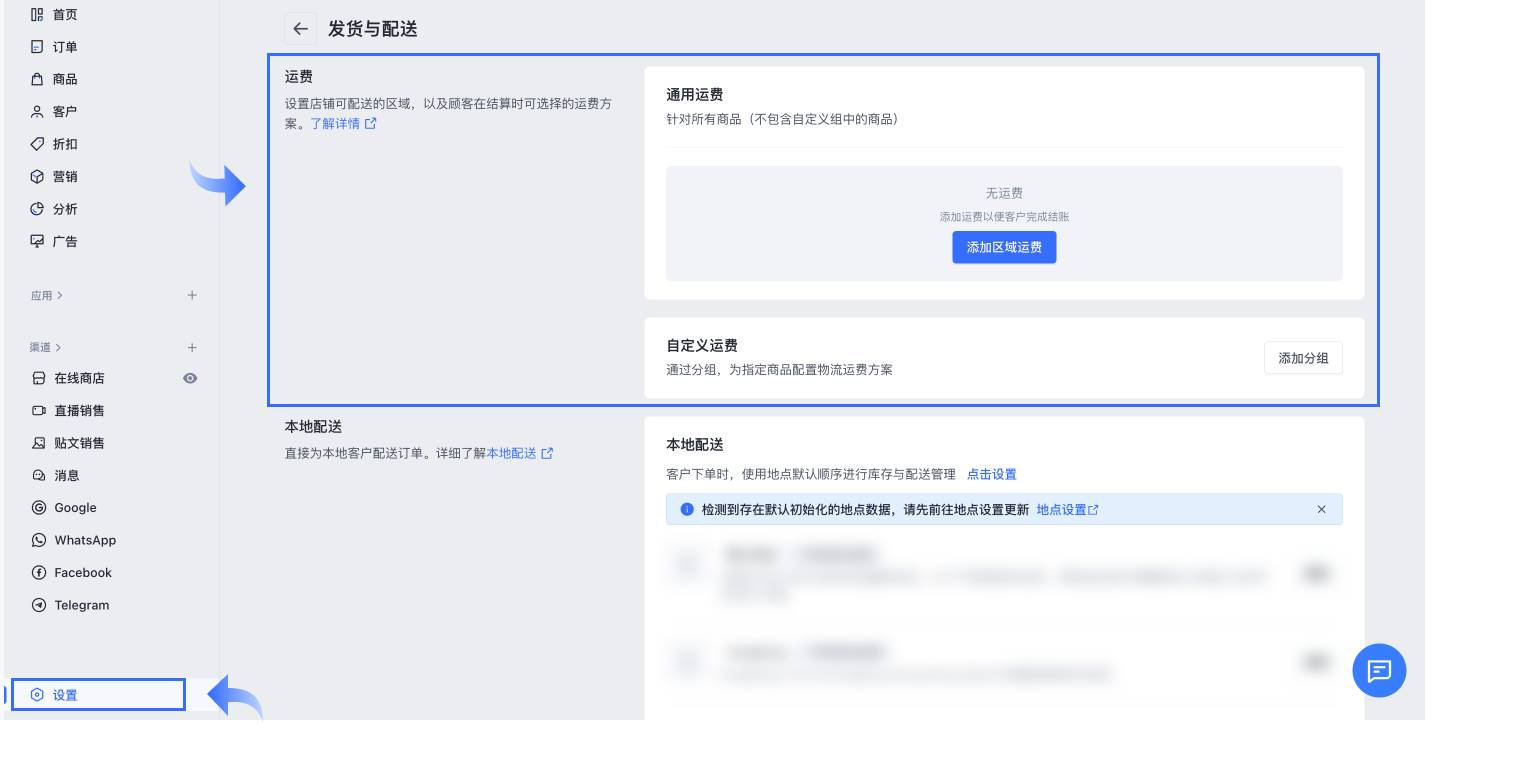Open the 首页 (home) section

[64, 14]
